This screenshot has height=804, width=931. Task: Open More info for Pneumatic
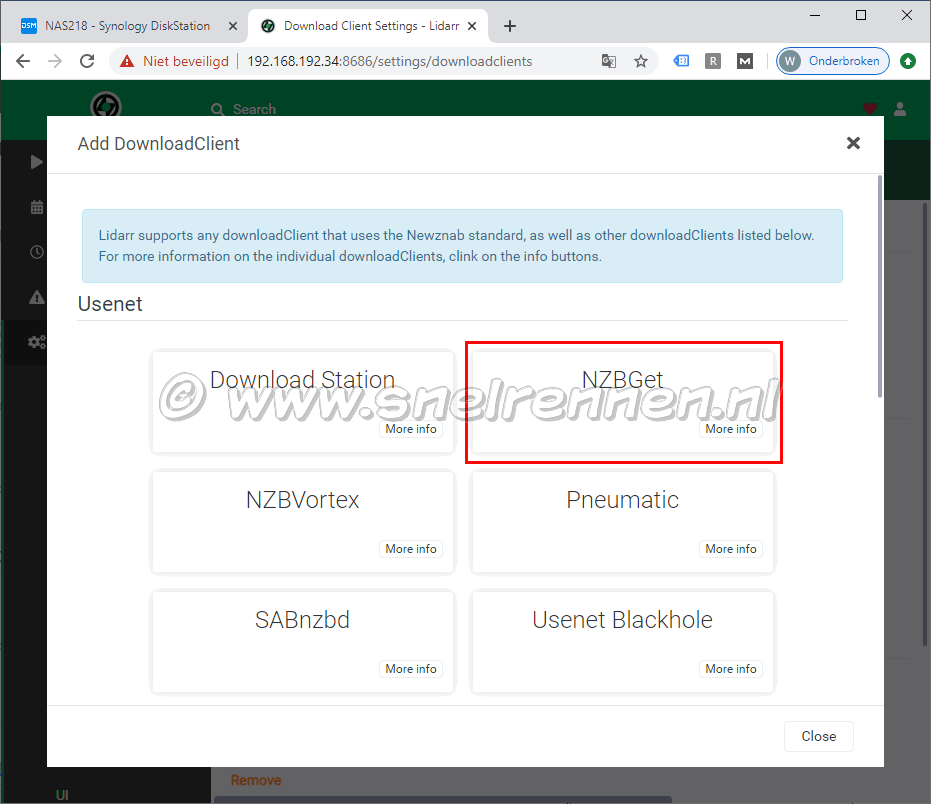pyautogui.click(x=730, y=549)
